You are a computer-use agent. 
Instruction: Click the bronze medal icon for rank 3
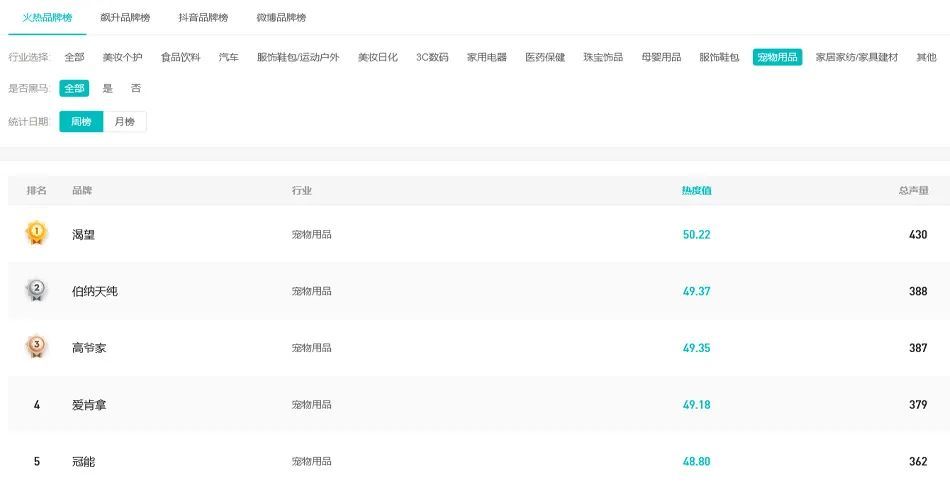[36, 346]
